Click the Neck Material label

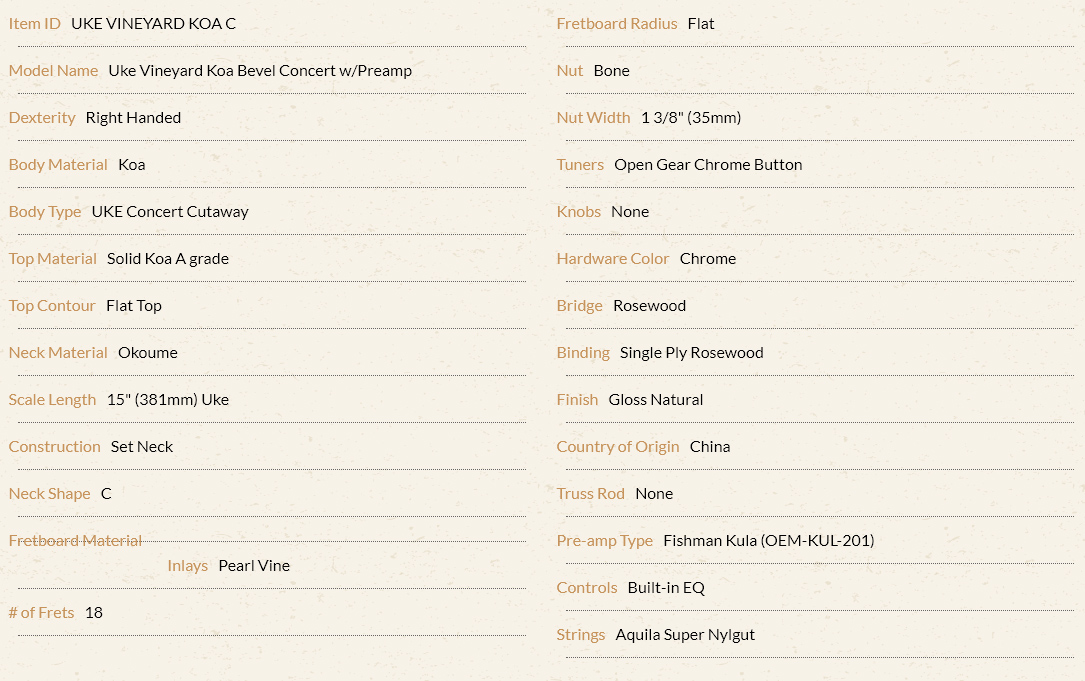[x=58, y=353]
